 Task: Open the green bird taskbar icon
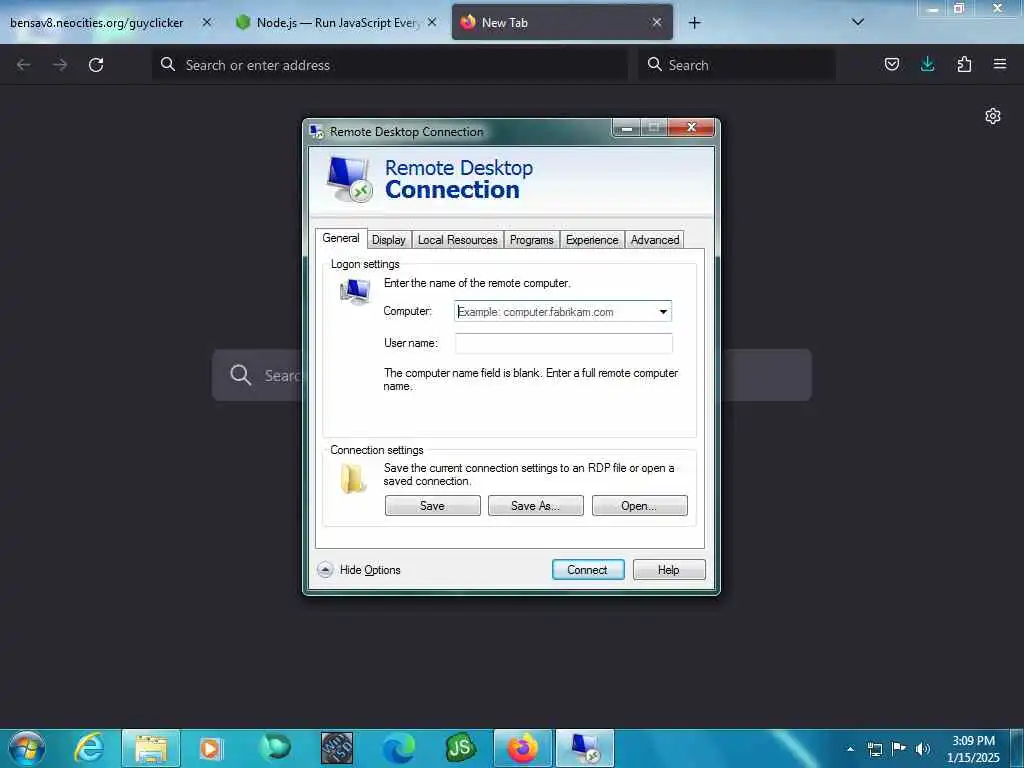click(x=274, y=748)
